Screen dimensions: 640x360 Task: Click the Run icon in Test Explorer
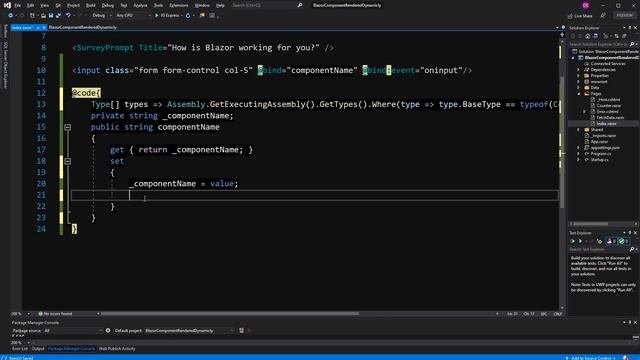(x=580, y=241)
